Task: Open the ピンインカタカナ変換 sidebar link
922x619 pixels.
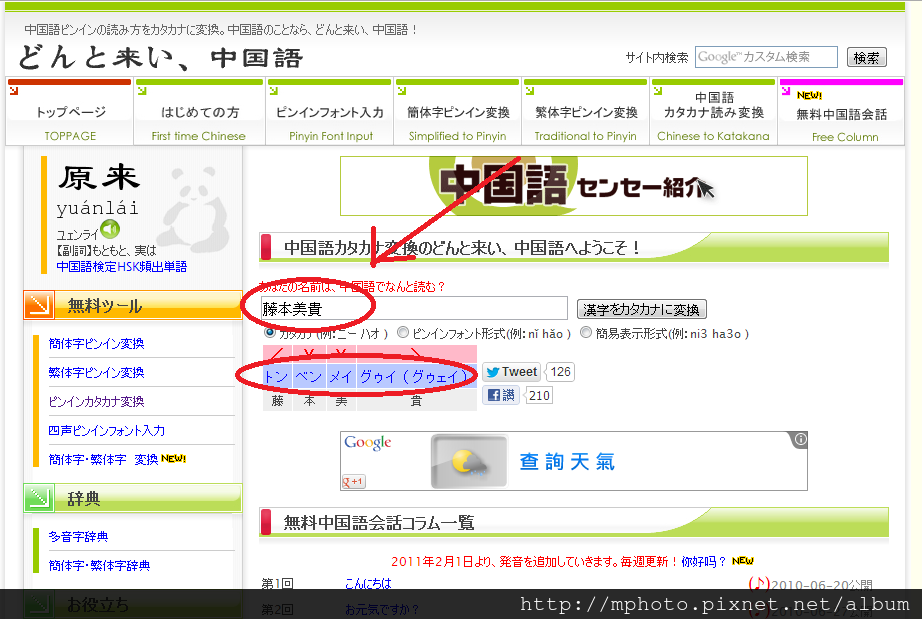Action: pos(96,401)
